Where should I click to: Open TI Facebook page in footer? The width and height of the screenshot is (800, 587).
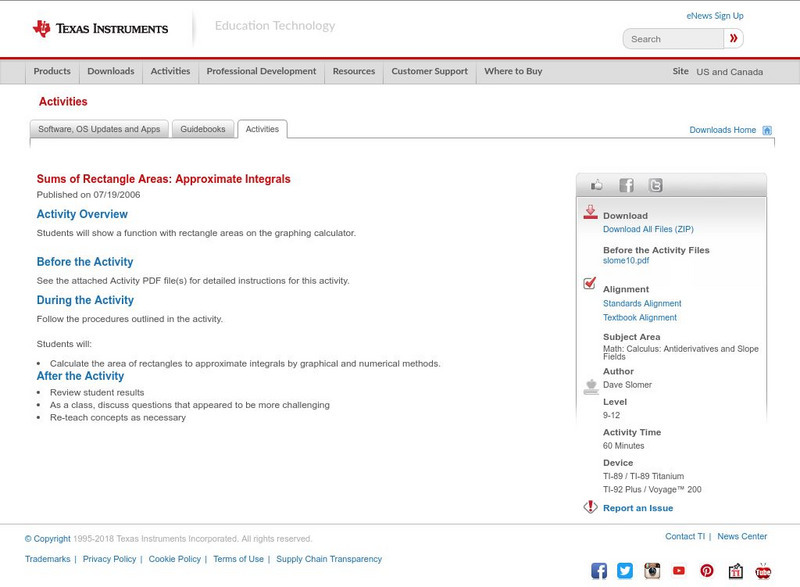point(599,571)
